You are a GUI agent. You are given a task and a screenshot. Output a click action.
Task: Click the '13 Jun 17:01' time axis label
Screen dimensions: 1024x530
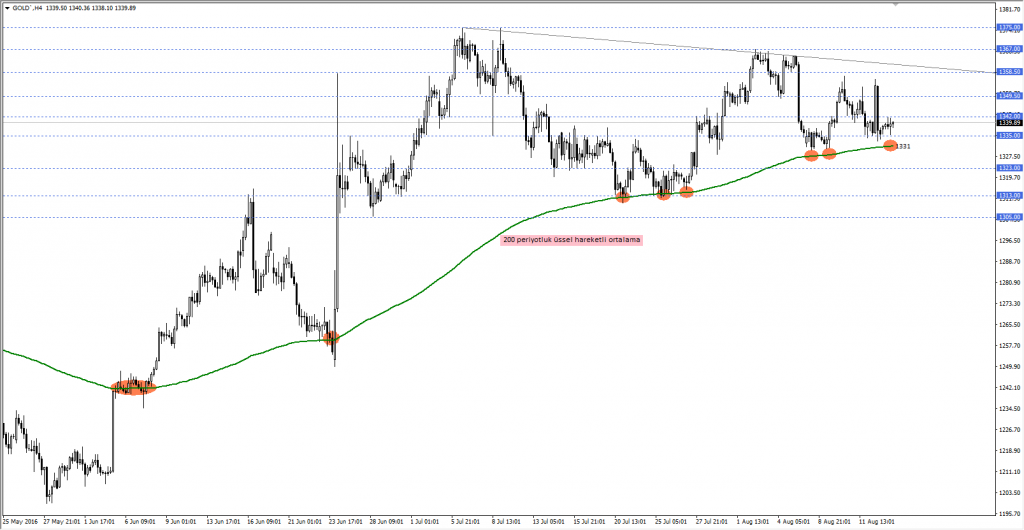(x=224, y=523)
